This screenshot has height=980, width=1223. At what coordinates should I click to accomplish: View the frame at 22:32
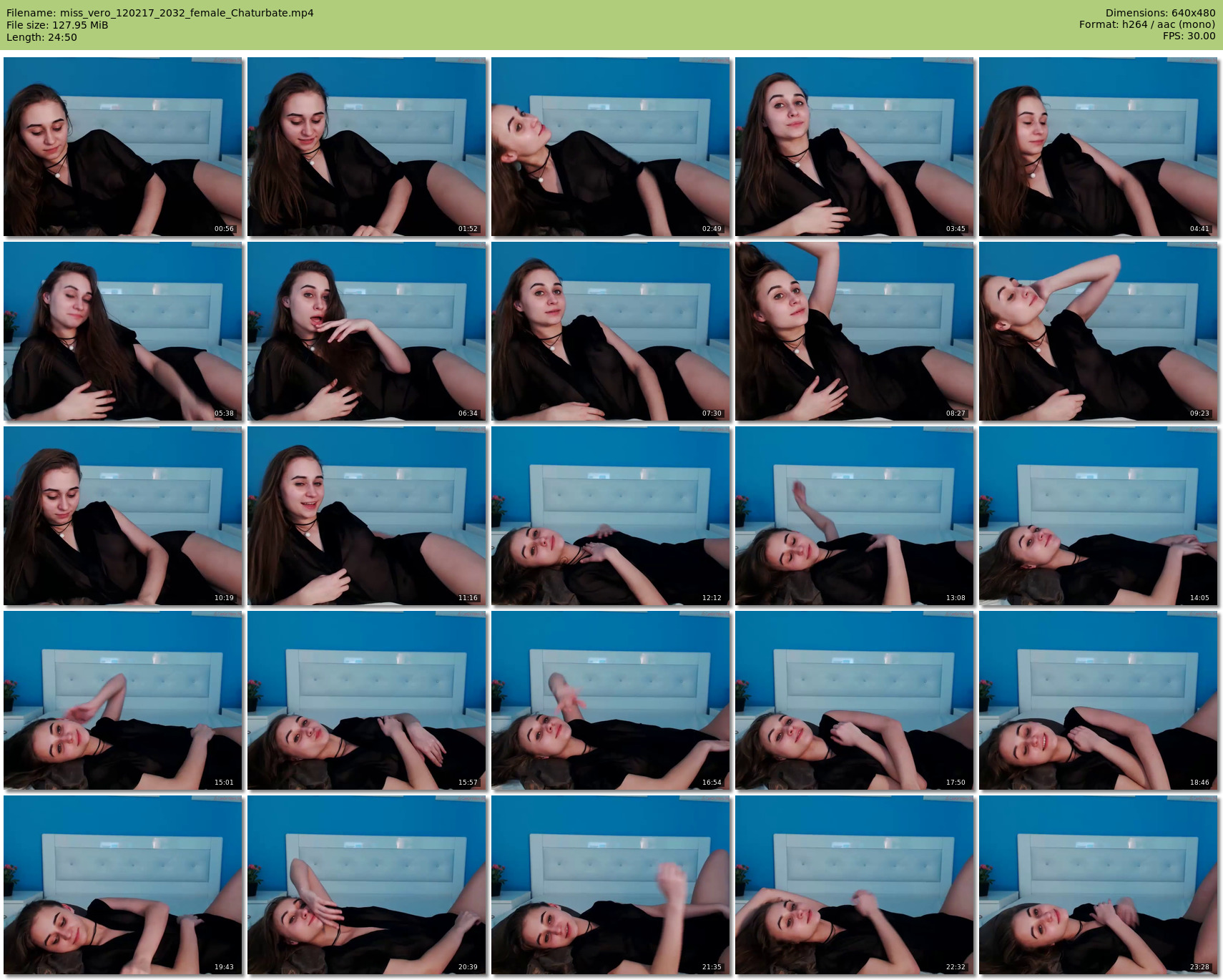pos(855,885)
